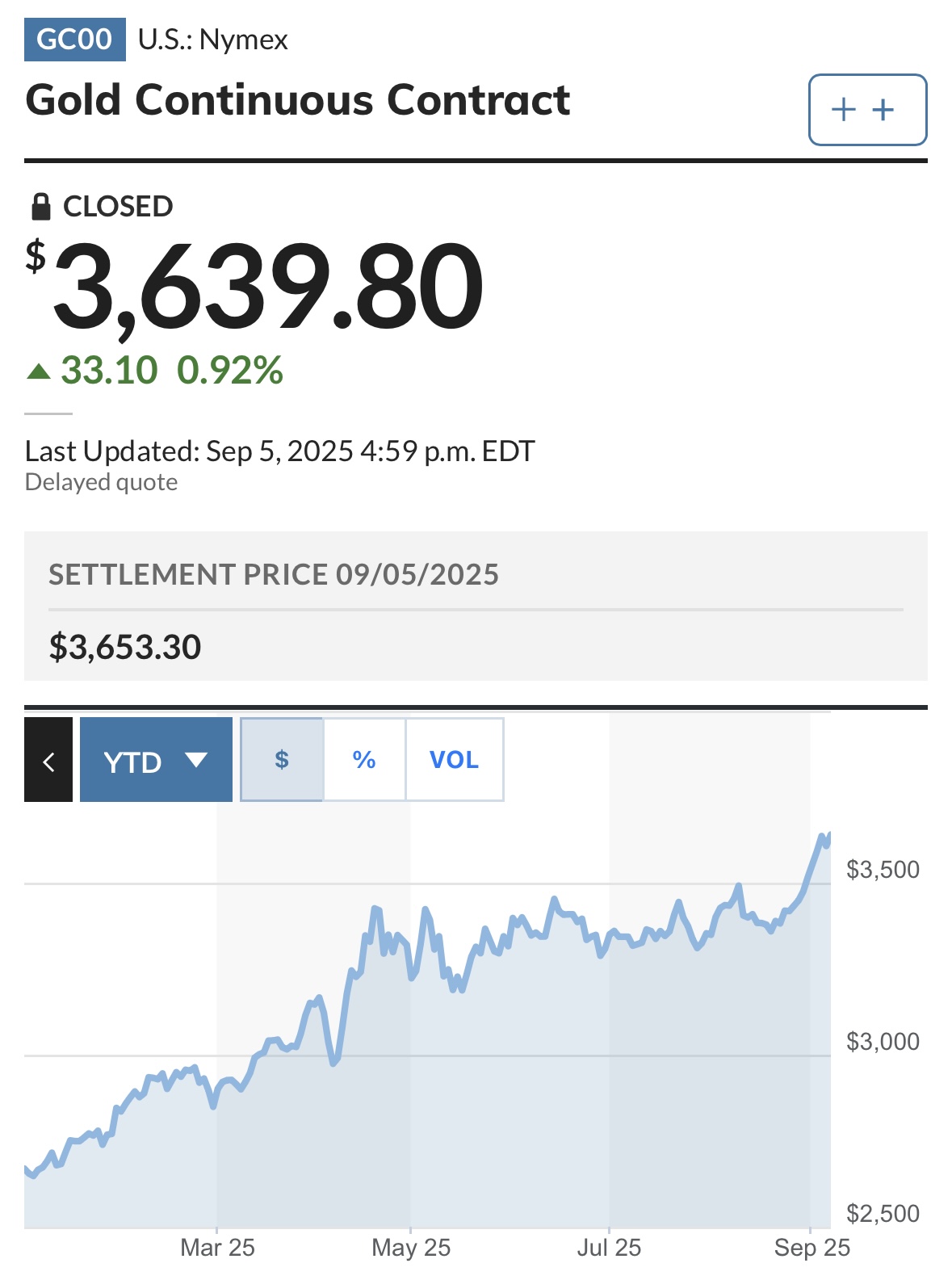The height and width of the screenshot is (1280, 952).
Task: Click the add to watchlist plus button
Action: pos(867,110)
